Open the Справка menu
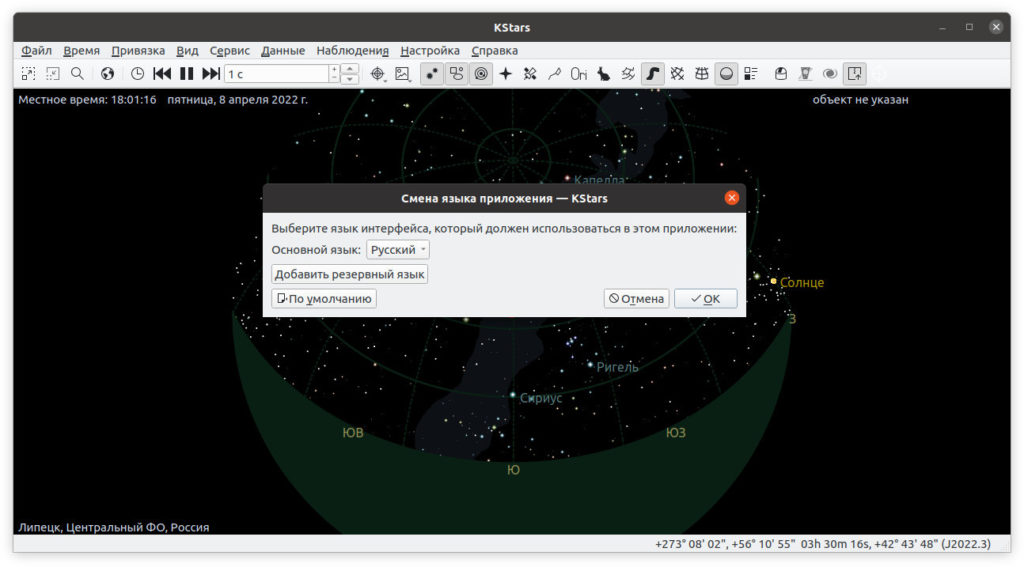 click(x=494, y=50)
